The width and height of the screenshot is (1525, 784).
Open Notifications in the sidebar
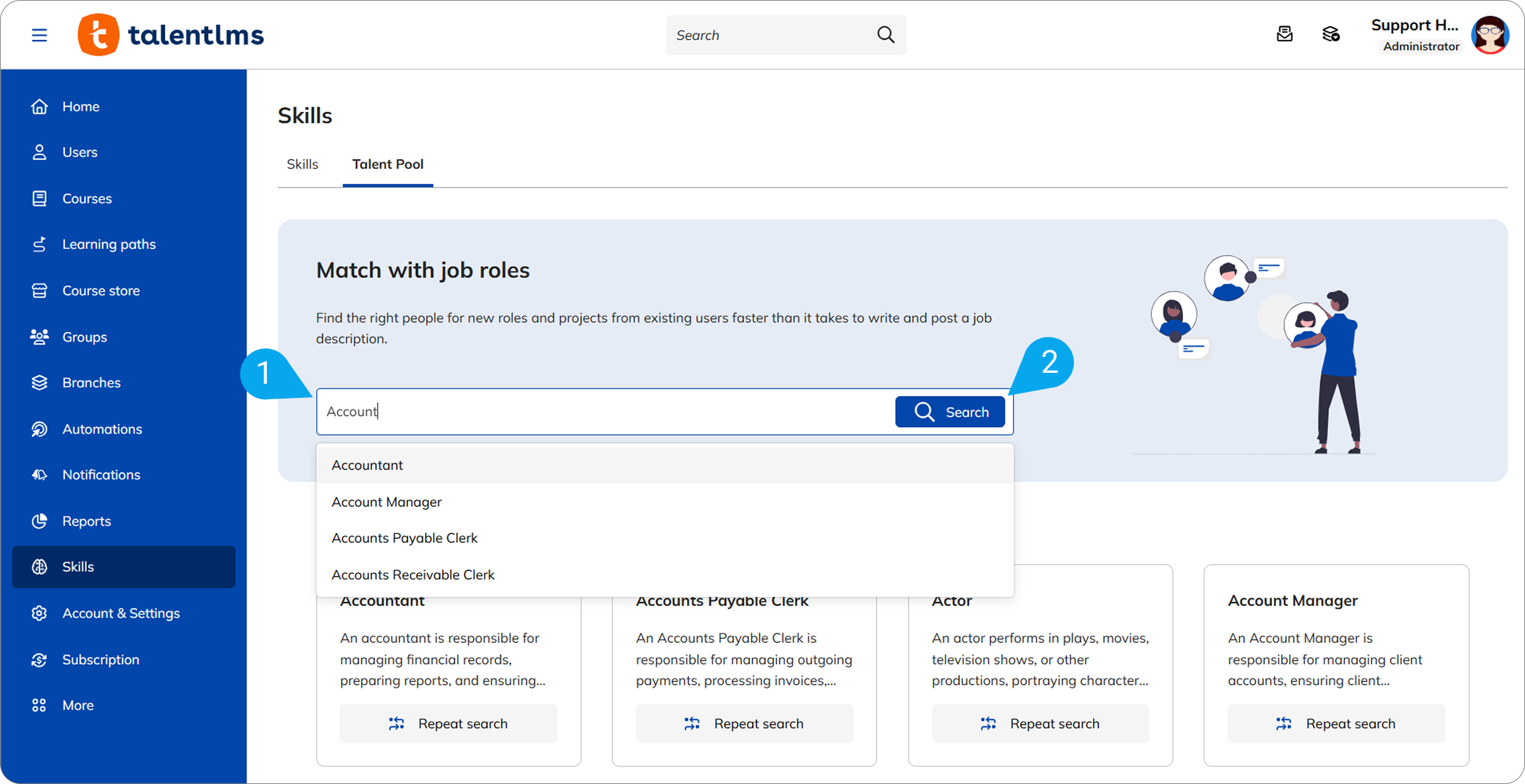coord(101,475)
